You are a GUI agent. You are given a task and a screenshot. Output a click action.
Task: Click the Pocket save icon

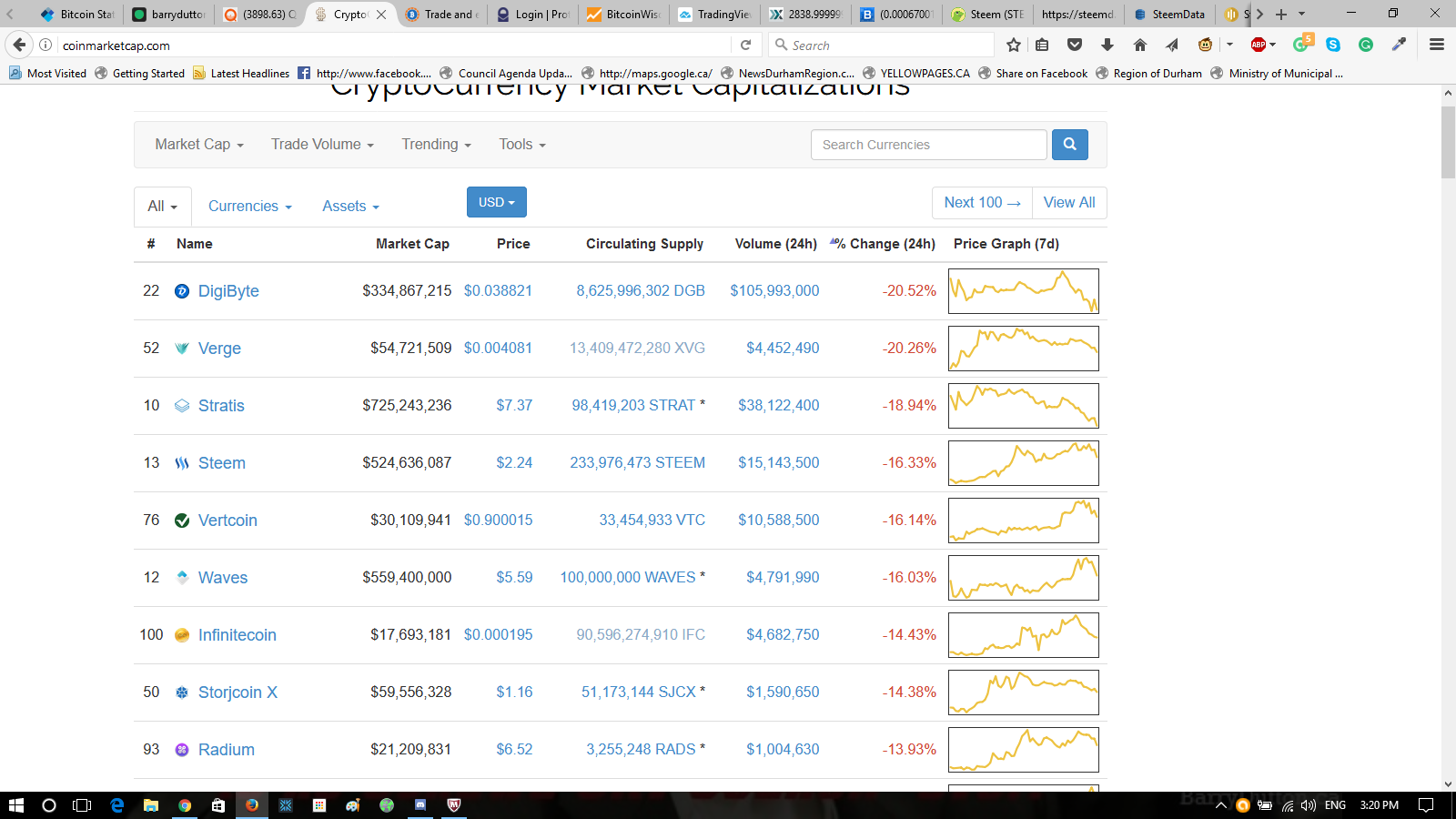(1075, 45)
